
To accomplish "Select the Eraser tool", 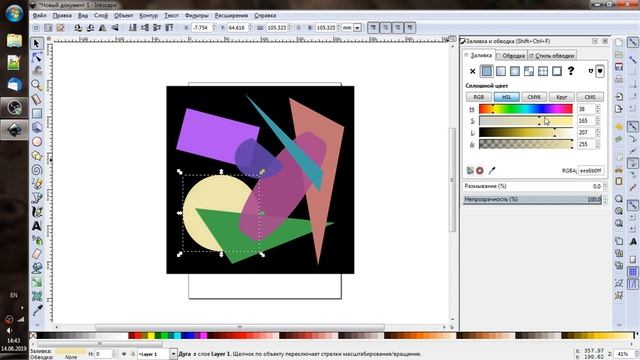I will point(37,254).
